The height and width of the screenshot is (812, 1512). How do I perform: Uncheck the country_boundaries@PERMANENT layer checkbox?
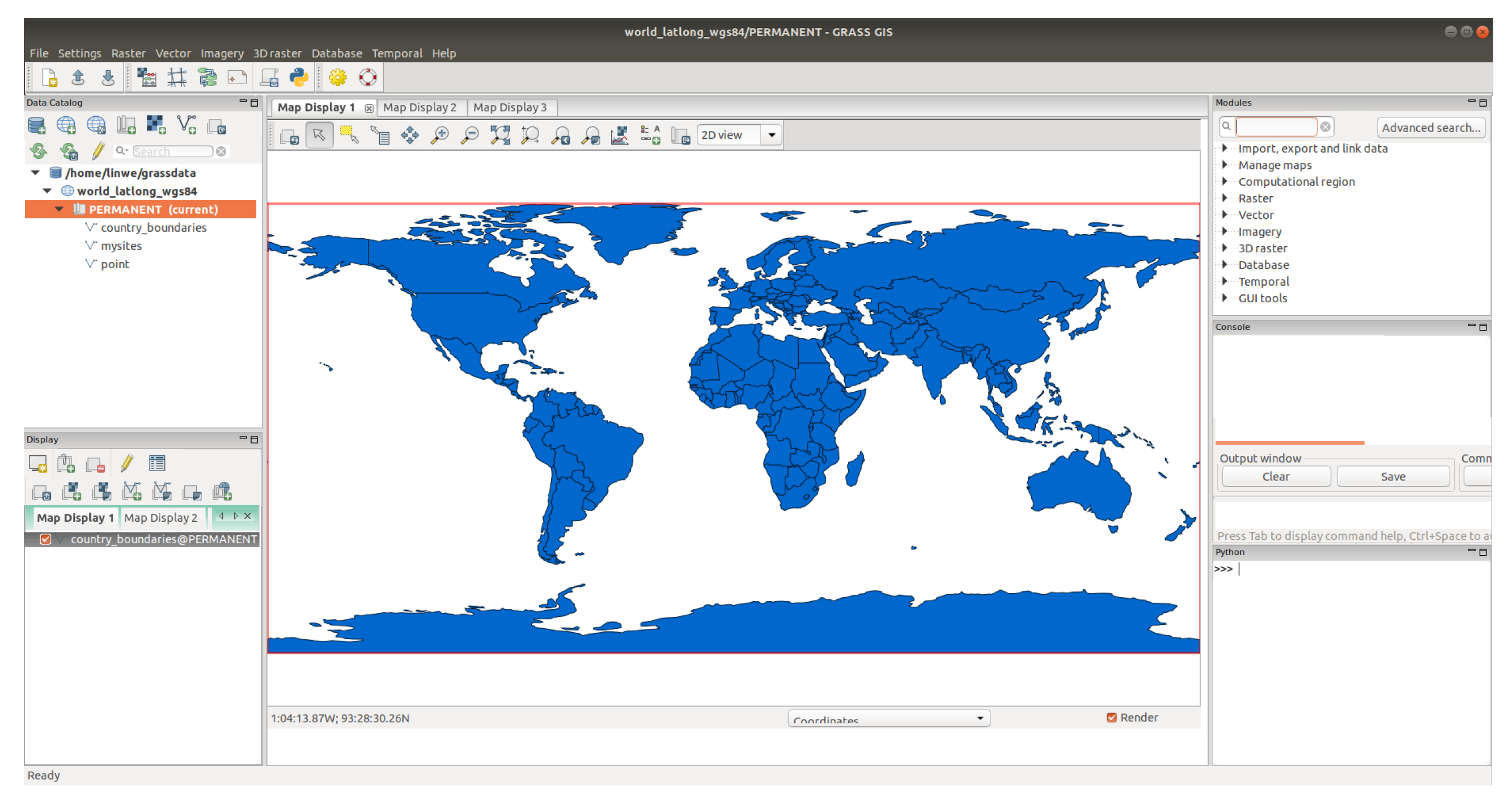46,539
